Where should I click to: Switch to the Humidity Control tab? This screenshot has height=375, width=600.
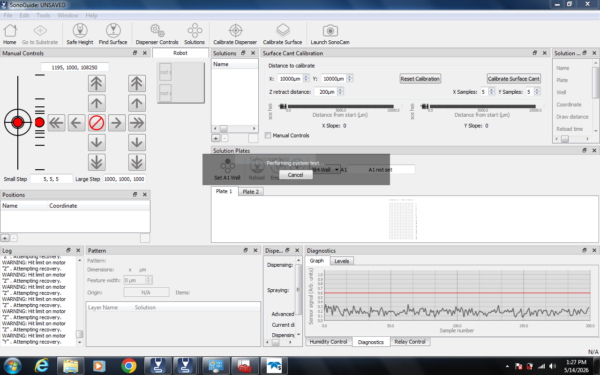point(328,342)
